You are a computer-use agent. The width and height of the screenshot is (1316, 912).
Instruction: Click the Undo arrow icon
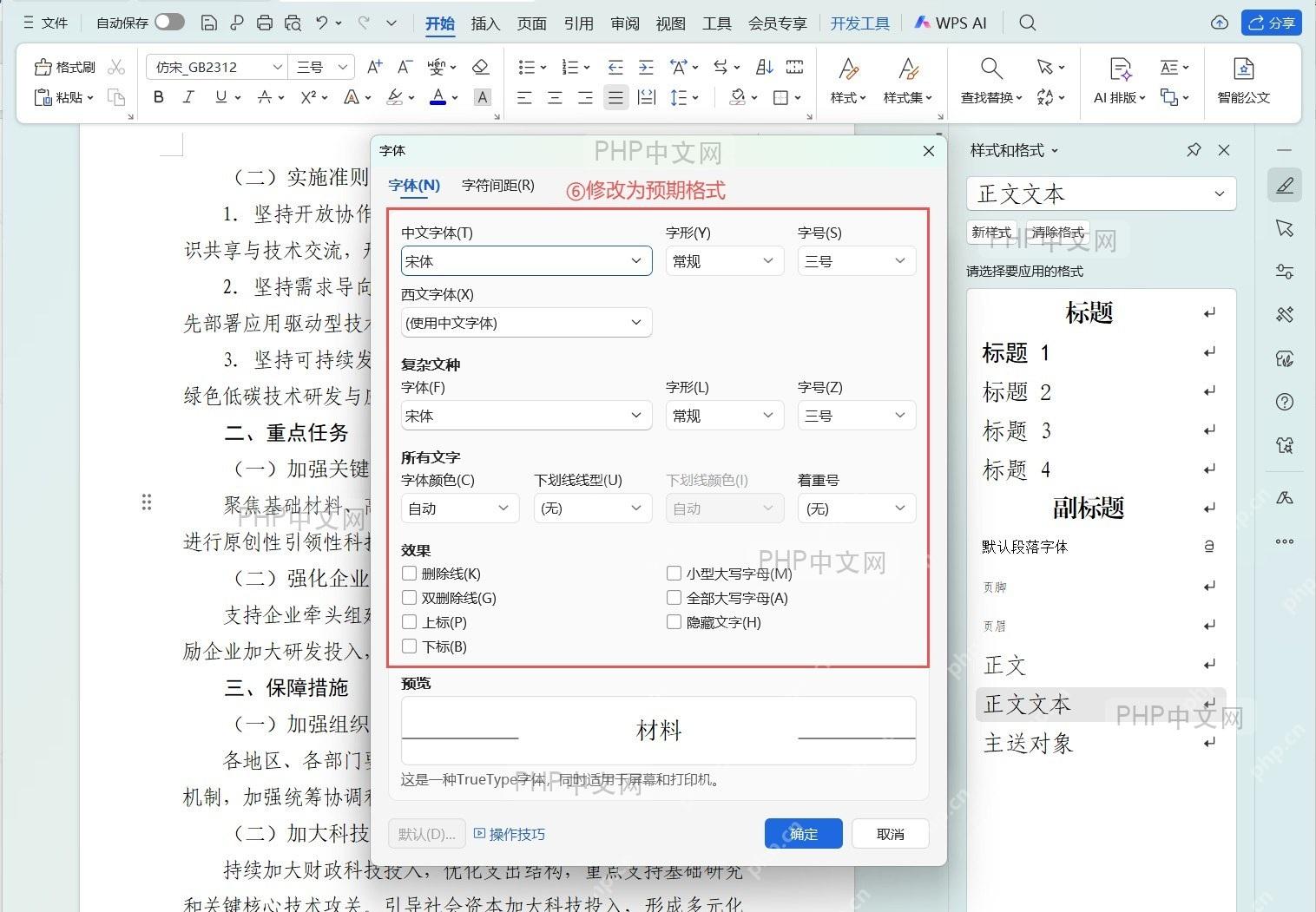322,23
